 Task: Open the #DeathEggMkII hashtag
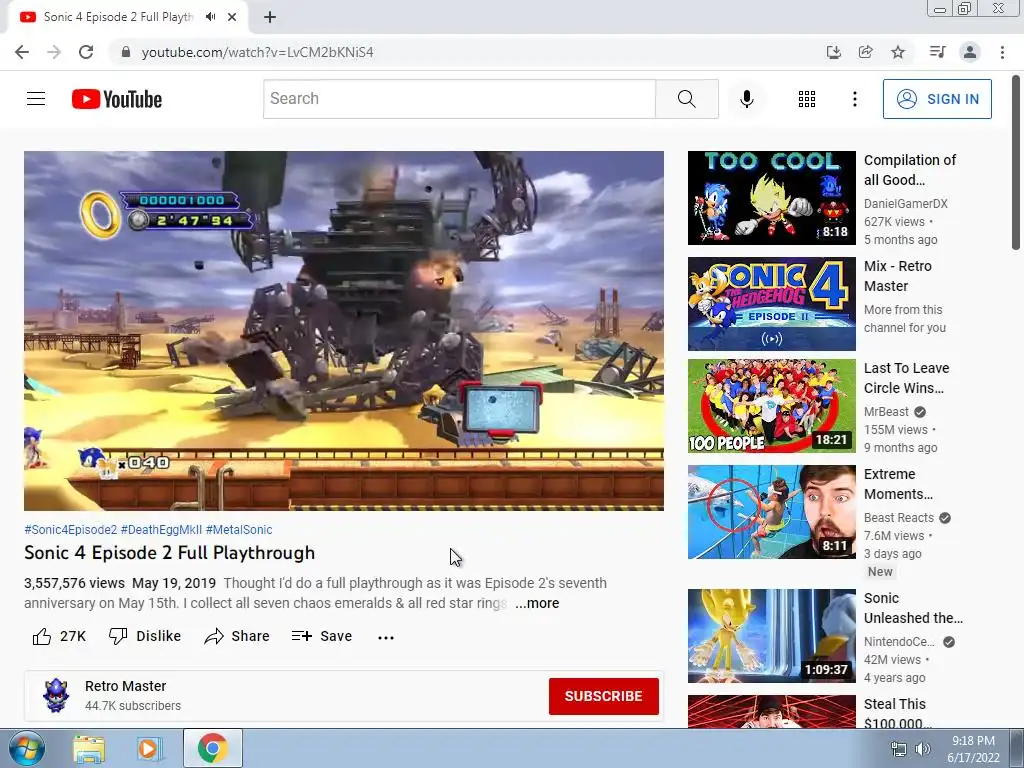point(161,530)
